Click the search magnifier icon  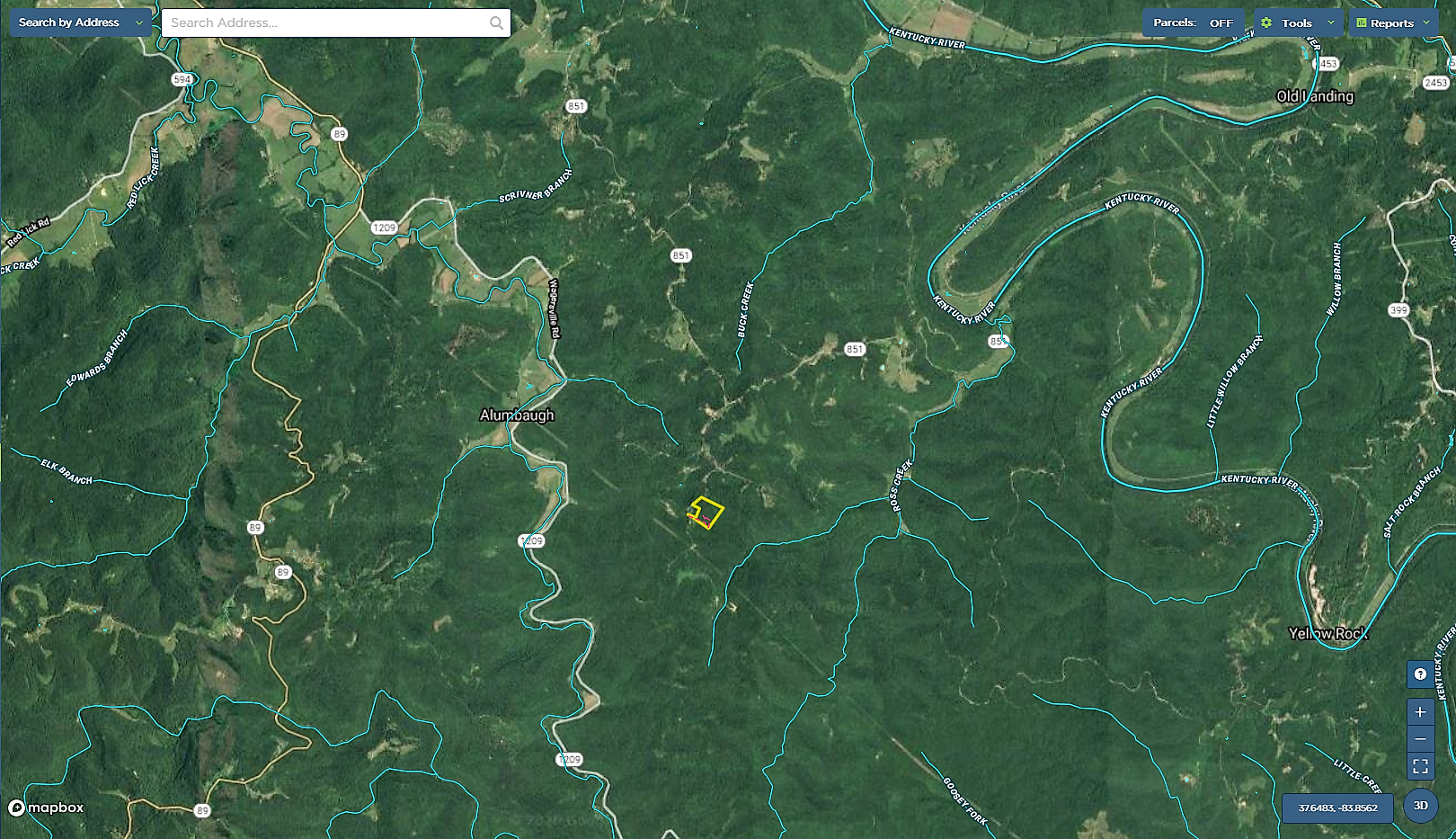[x=496, y=23]
